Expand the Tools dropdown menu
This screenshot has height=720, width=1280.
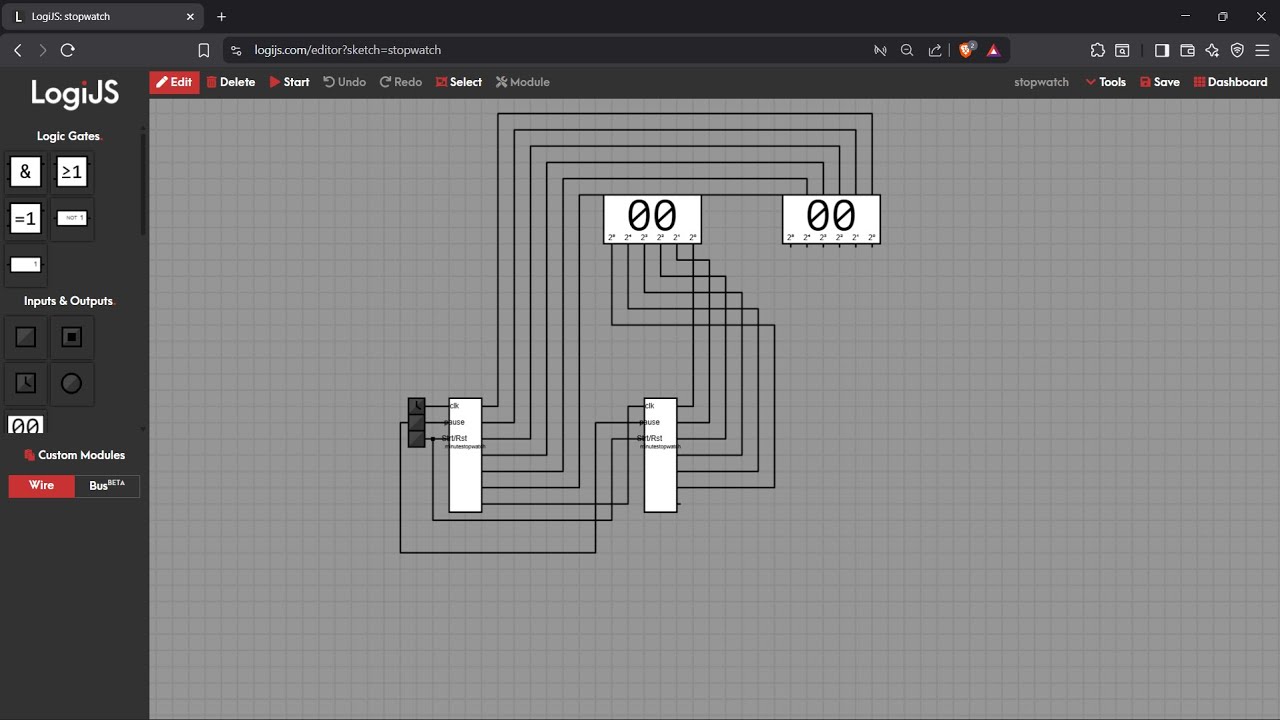1105,82
